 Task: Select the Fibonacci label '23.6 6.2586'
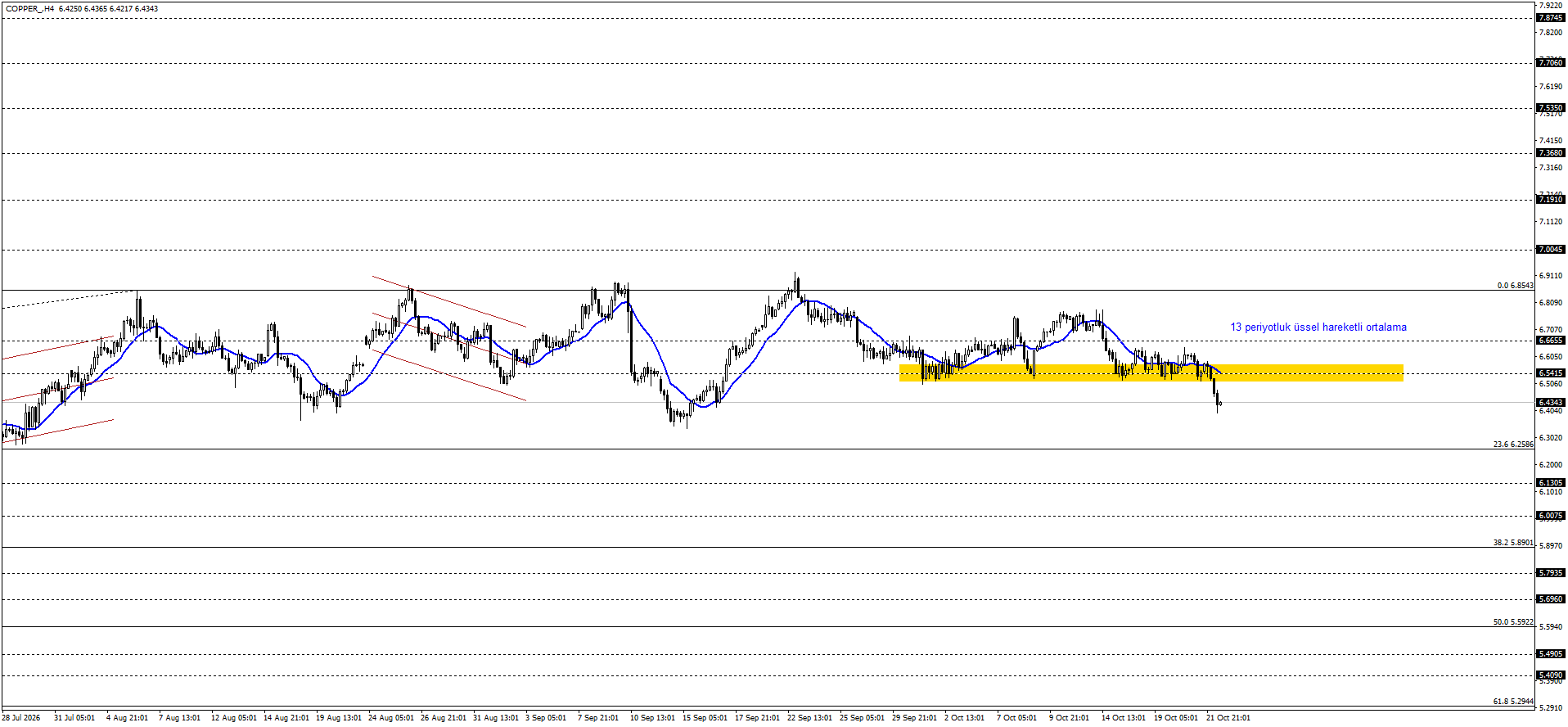1513,445
